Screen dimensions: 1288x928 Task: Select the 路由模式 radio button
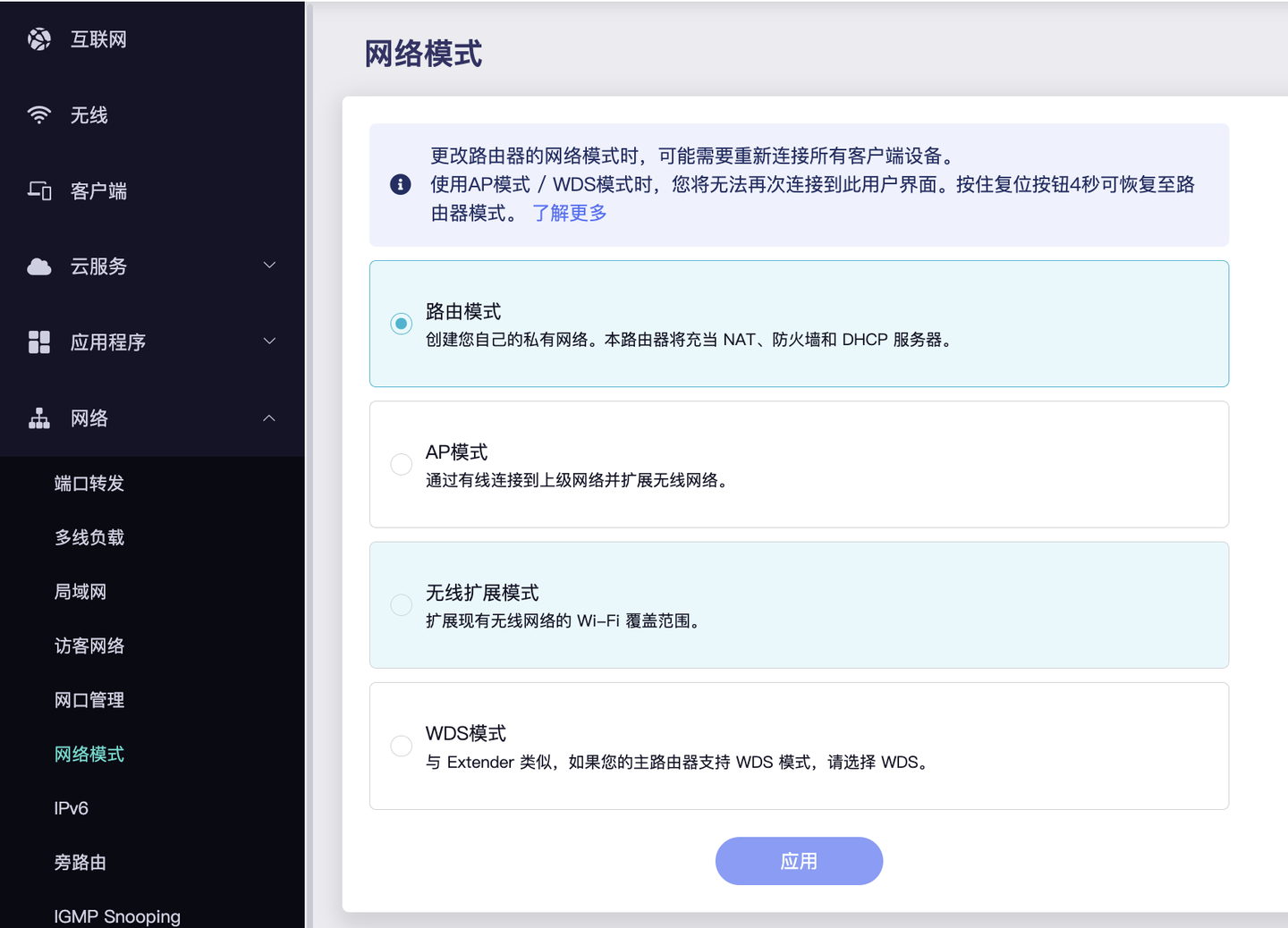[402, 324]
